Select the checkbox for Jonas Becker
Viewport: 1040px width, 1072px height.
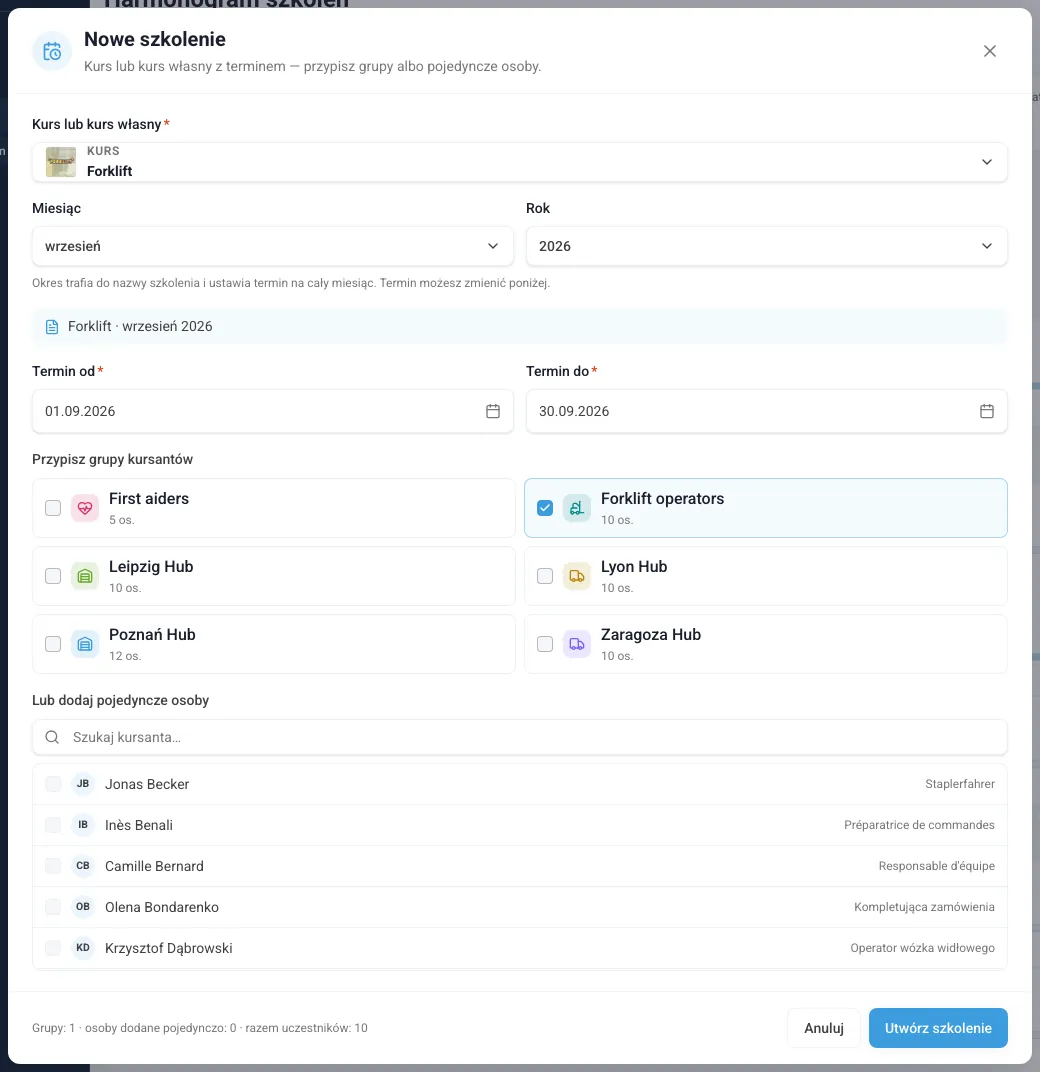(53, 784)
